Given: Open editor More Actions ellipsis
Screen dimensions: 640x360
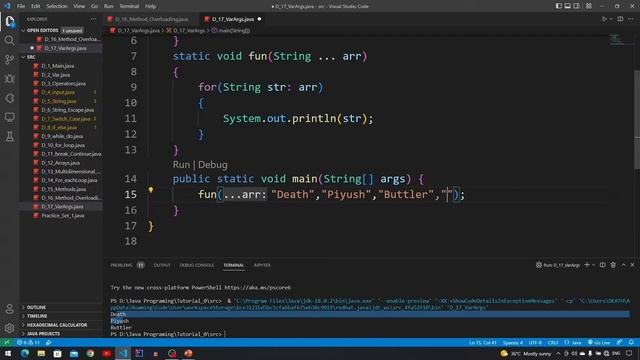Looking at the screenshot, I should tap(631, 19).
